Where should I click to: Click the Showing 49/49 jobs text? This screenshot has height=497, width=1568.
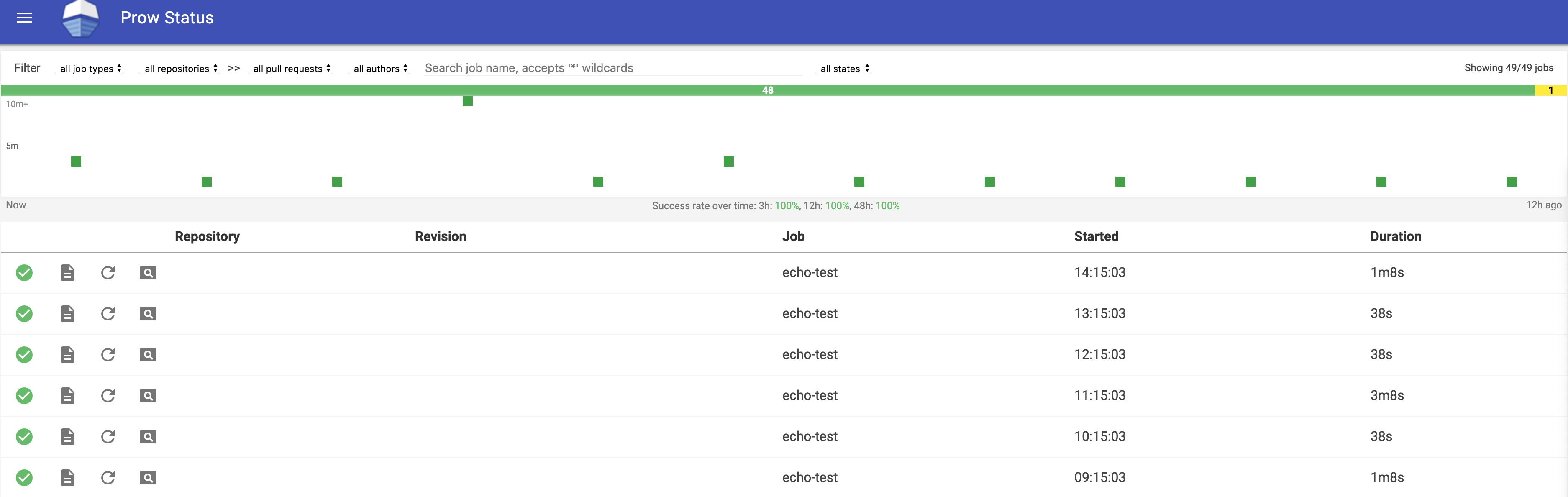(x=1508, y=67)
